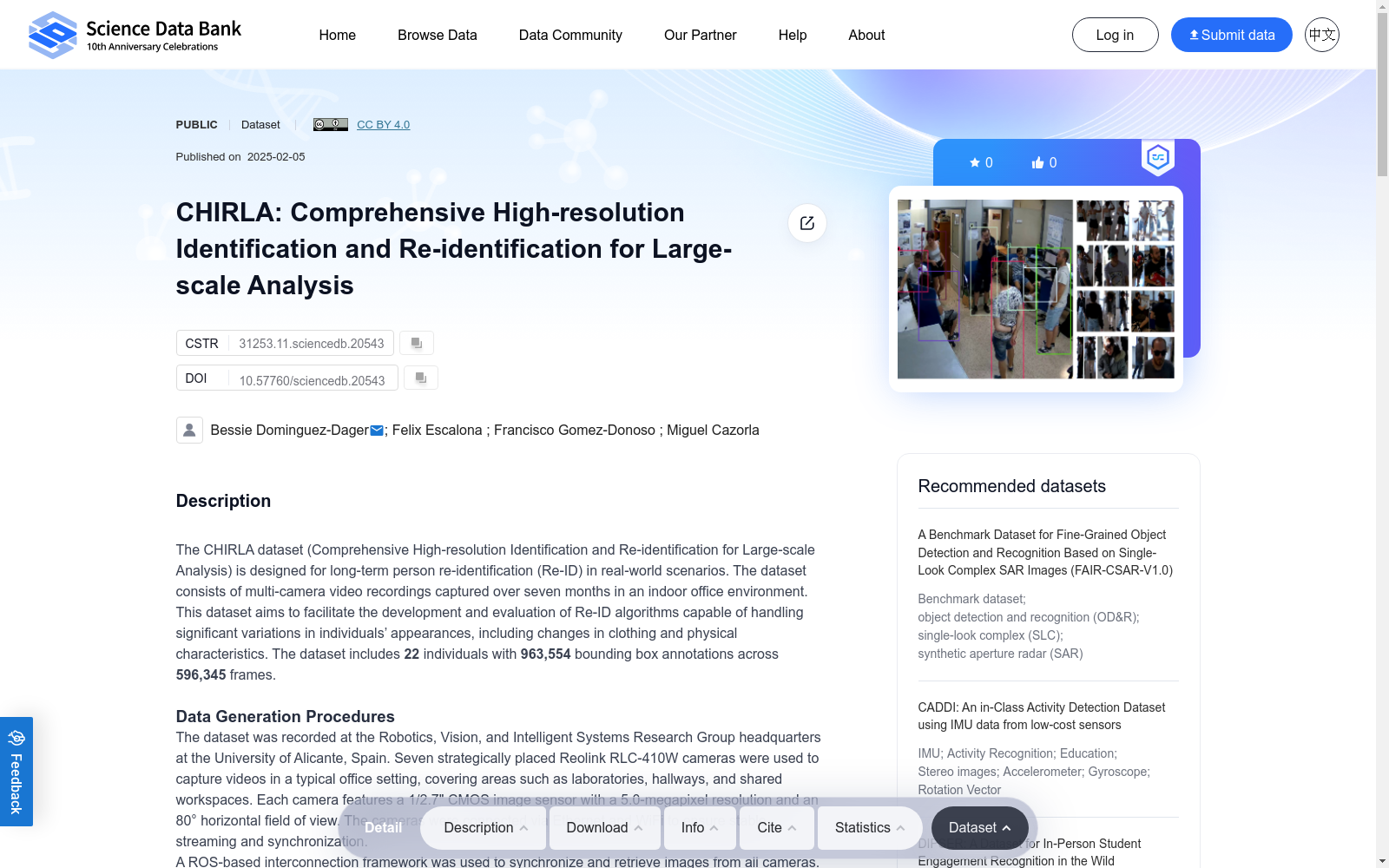Viewport: 1389px width, 868px height.
Task: Go to Browse Data
Action: [x=438, y=35]
